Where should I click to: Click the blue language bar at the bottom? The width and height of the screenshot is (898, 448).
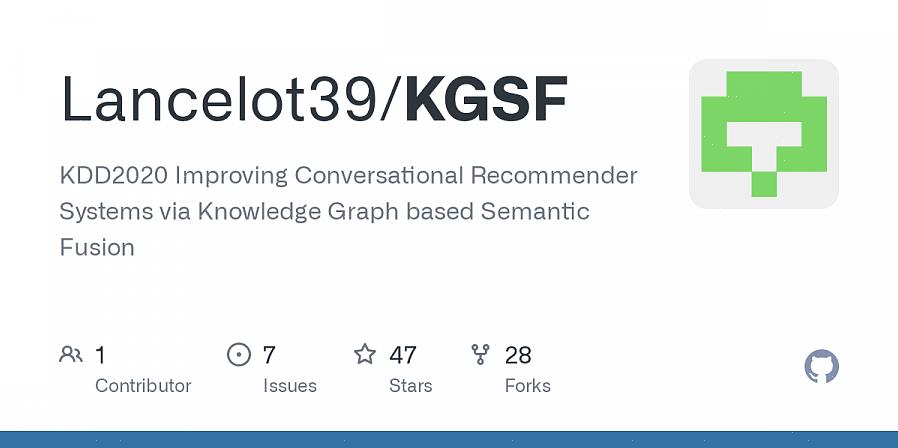coord(449,439)
